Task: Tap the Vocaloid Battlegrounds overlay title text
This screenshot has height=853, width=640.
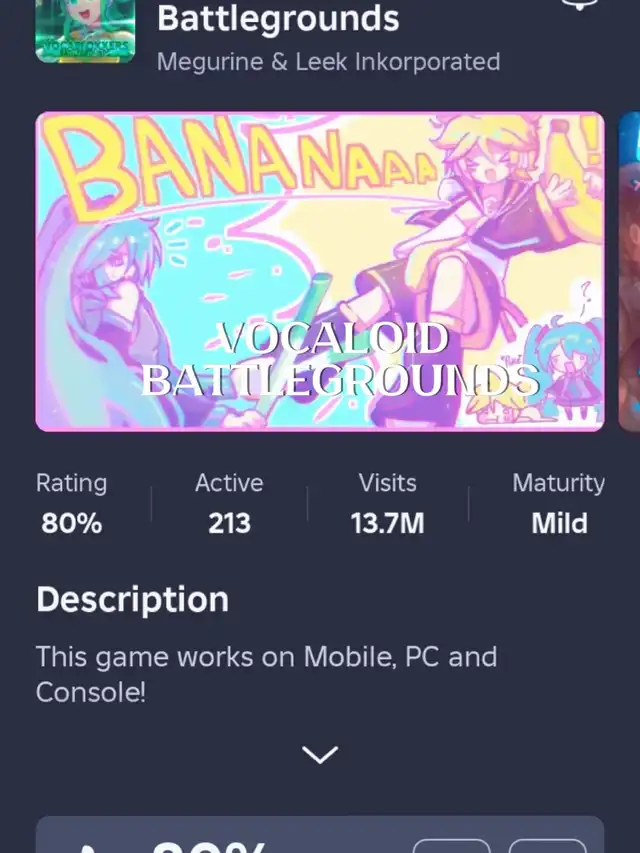Action: click(340, 360)
